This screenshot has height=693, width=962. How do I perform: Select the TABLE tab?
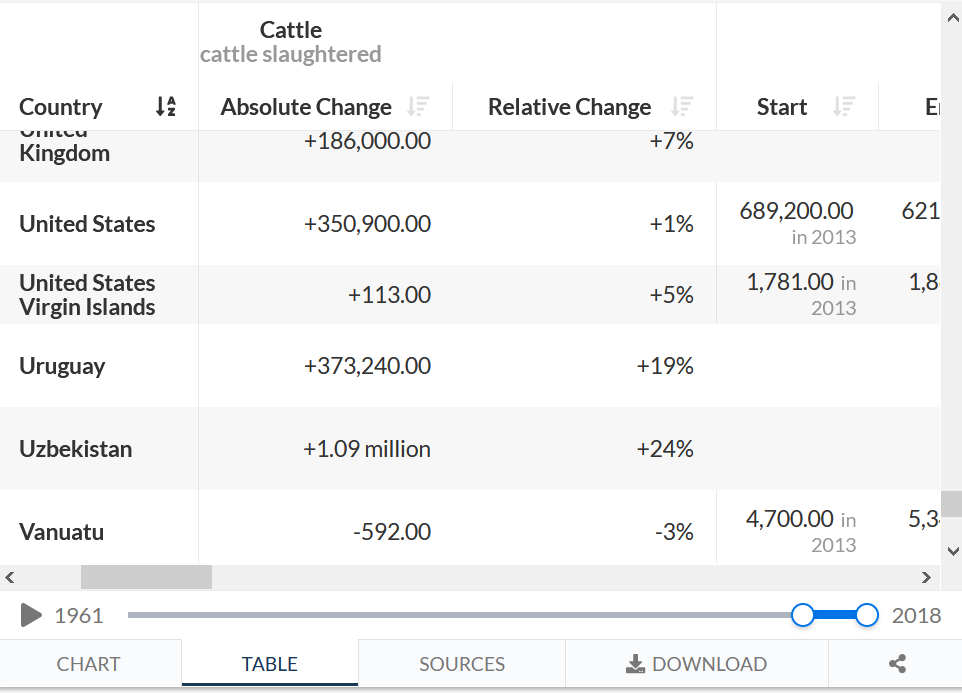point(270,664)
